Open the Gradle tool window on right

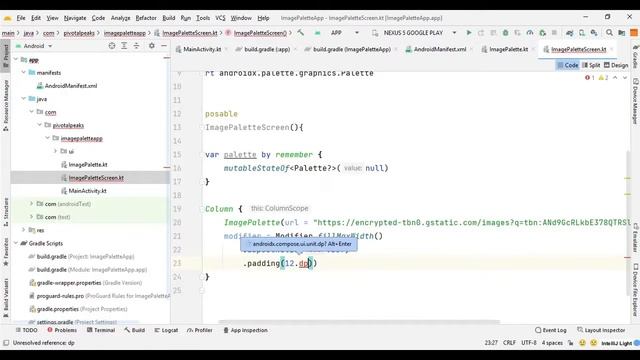click(635, 56)
